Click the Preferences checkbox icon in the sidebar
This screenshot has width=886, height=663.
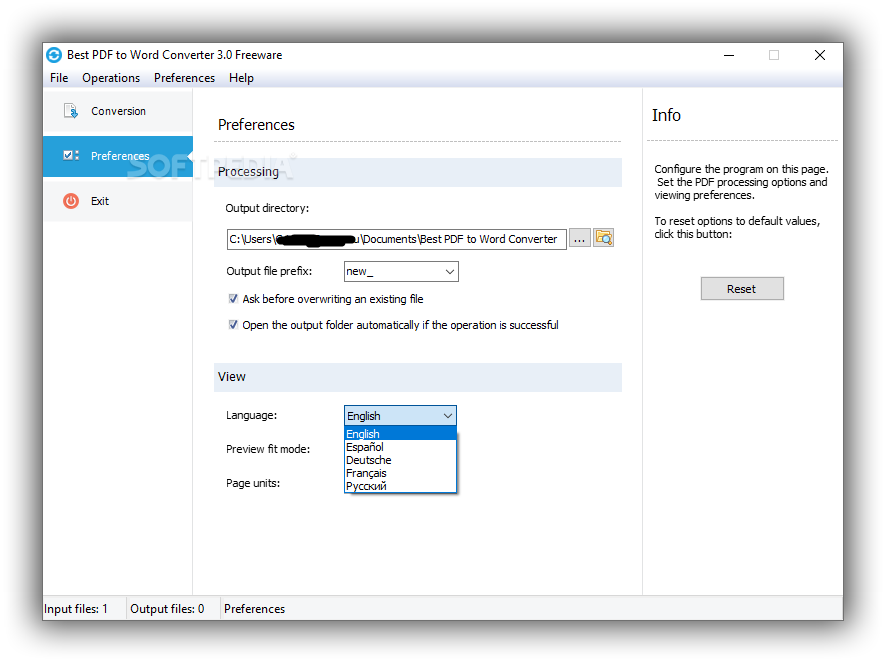pyautogui.click(x=71, y=155)
